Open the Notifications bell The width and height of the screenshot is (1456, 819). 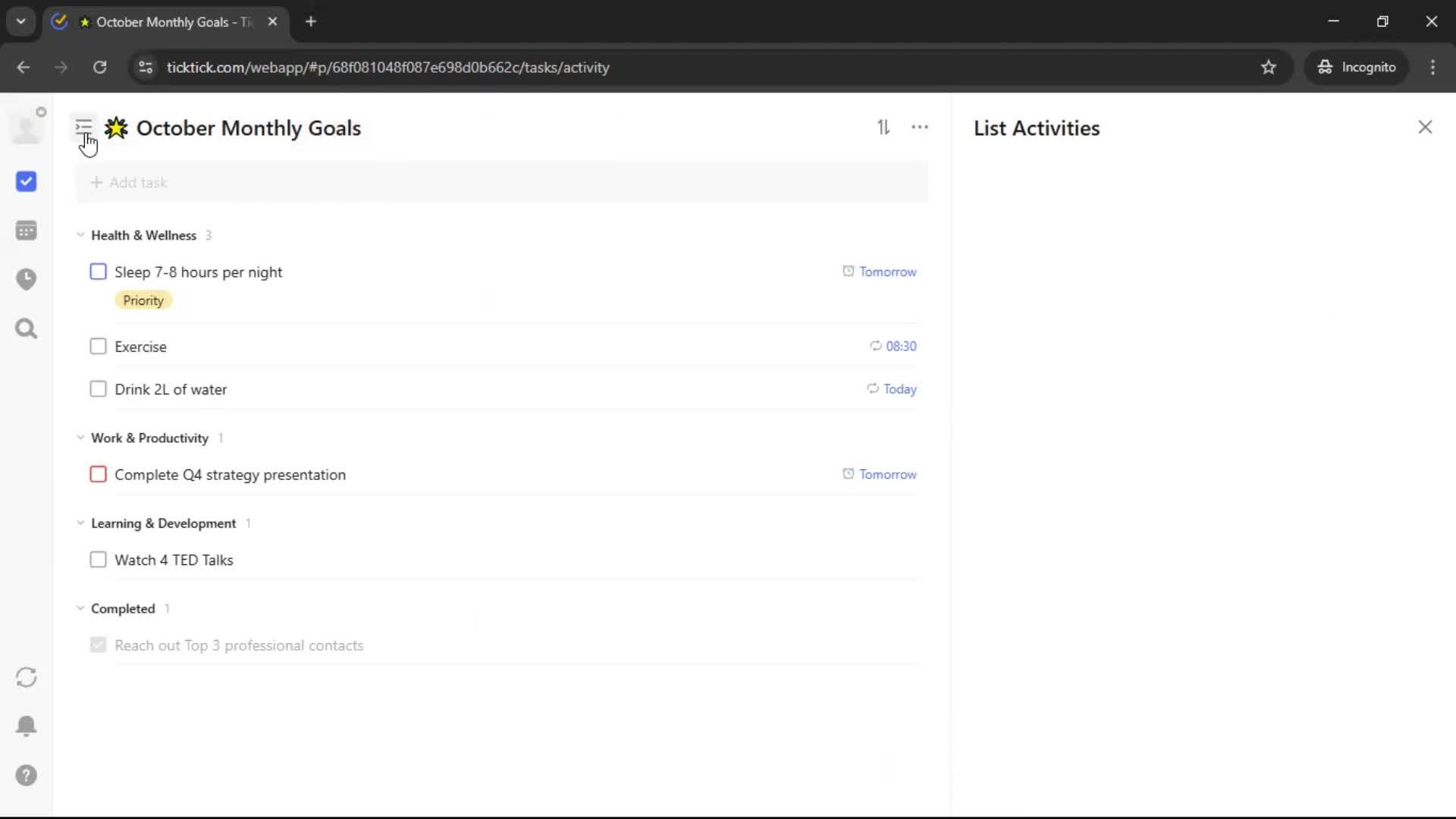(x=27, y=726)
